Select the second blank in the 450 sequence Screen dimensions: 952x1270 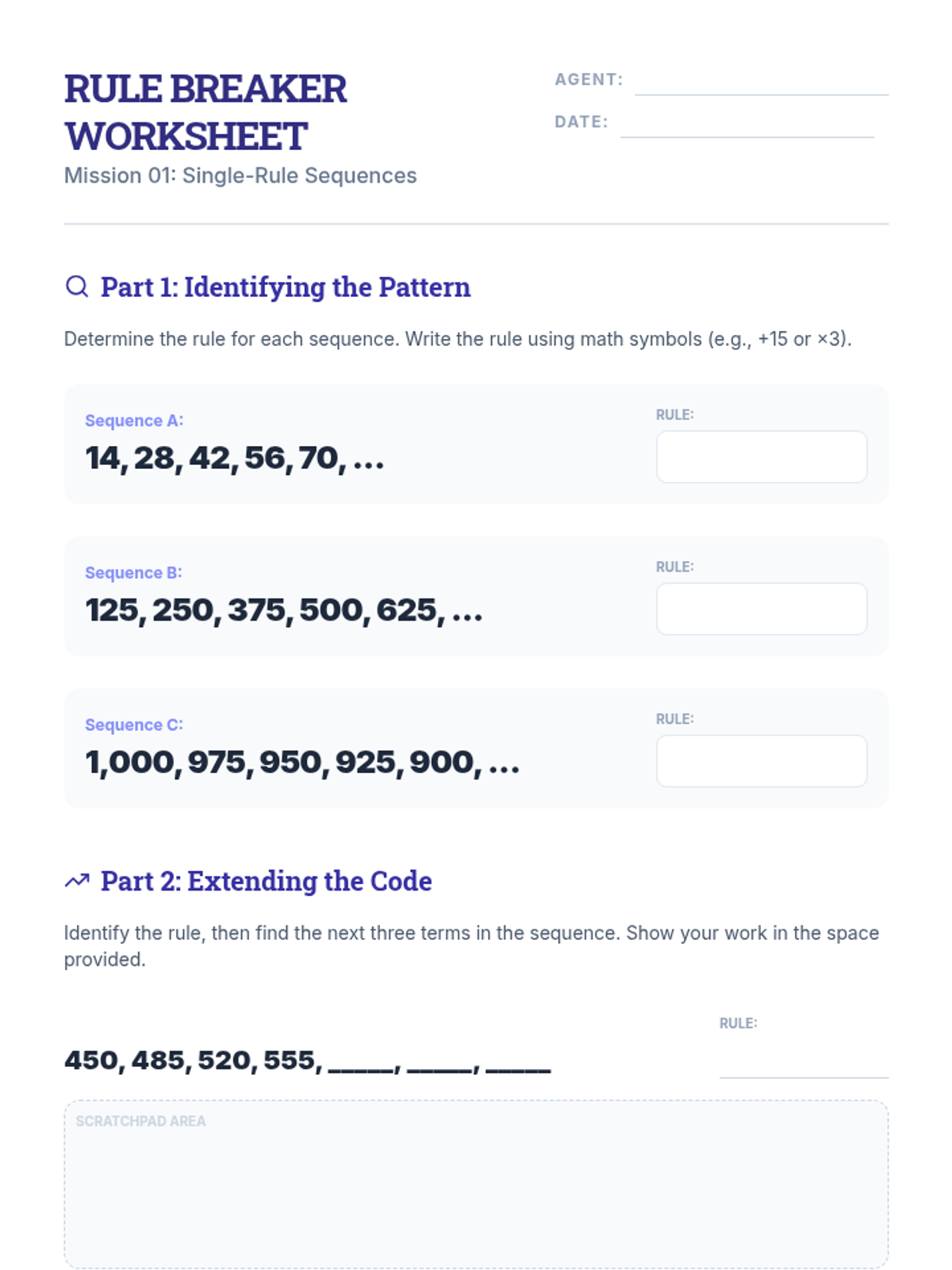440,1064
